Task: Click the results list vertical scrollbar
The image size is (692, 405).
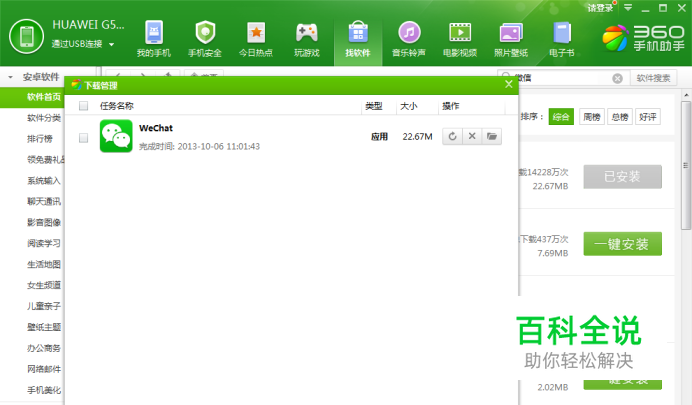Action: 685,165
